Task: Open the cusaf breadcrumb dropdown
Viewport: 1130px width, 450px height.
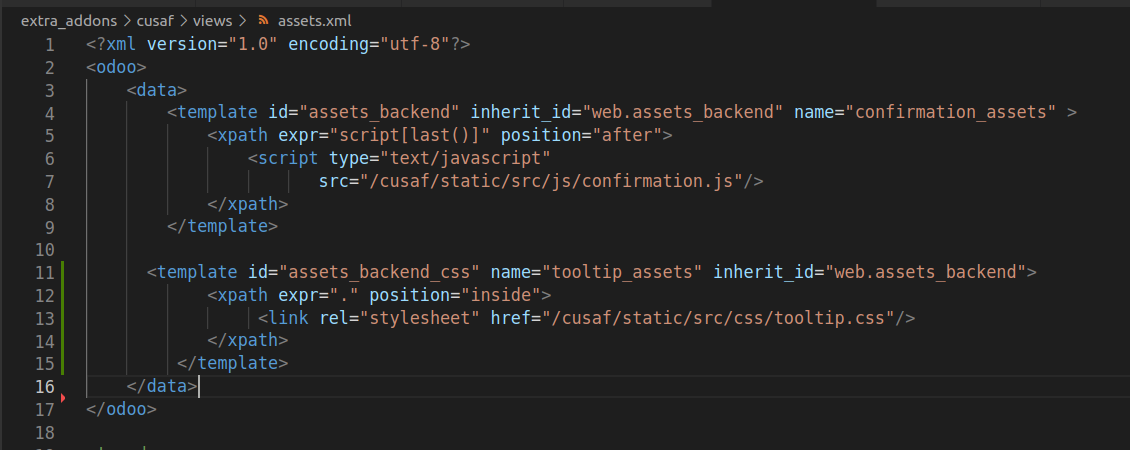Action: (x=154, y=21)
